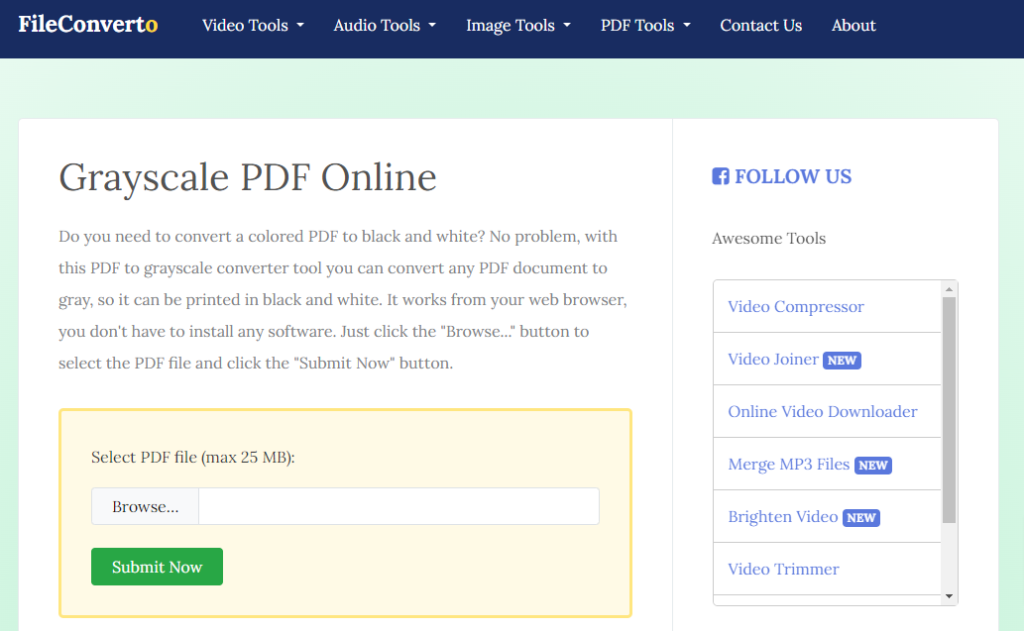
Task: Go to the Contact Us page
Action: tap(760, 26)
